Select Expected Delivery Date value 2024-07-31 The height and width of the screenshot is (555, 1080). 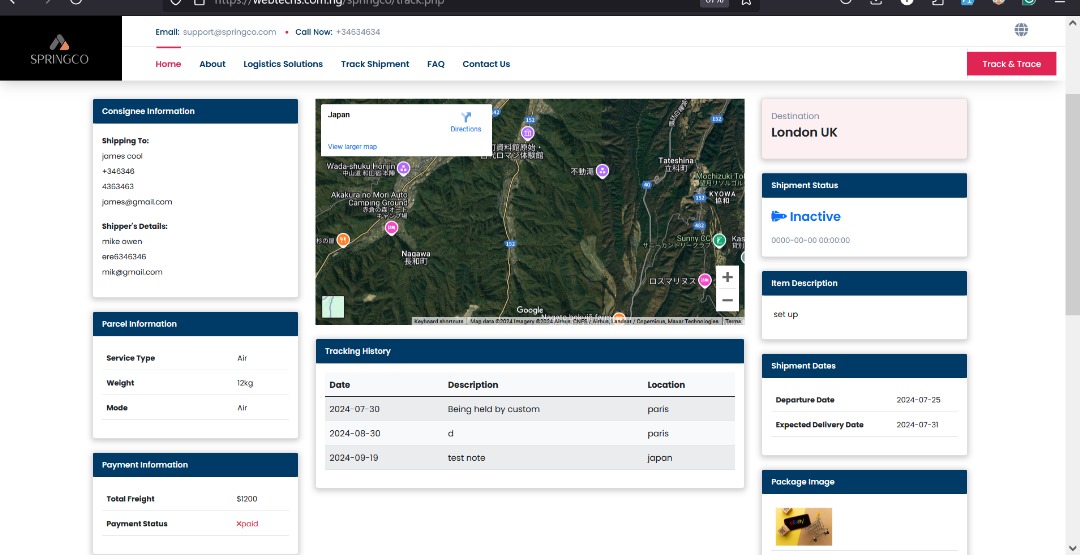pyautogui.click(x=917, y=424)
